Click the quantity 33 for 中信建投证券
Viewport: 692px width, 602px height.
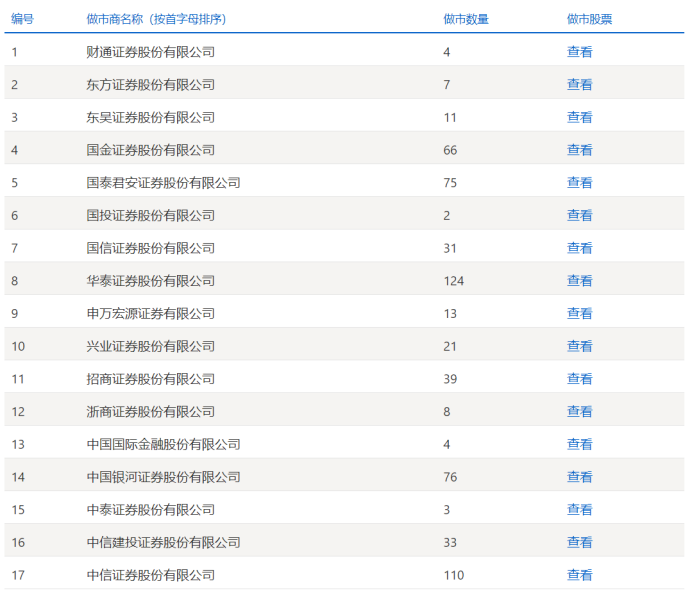tap(450, 542)
